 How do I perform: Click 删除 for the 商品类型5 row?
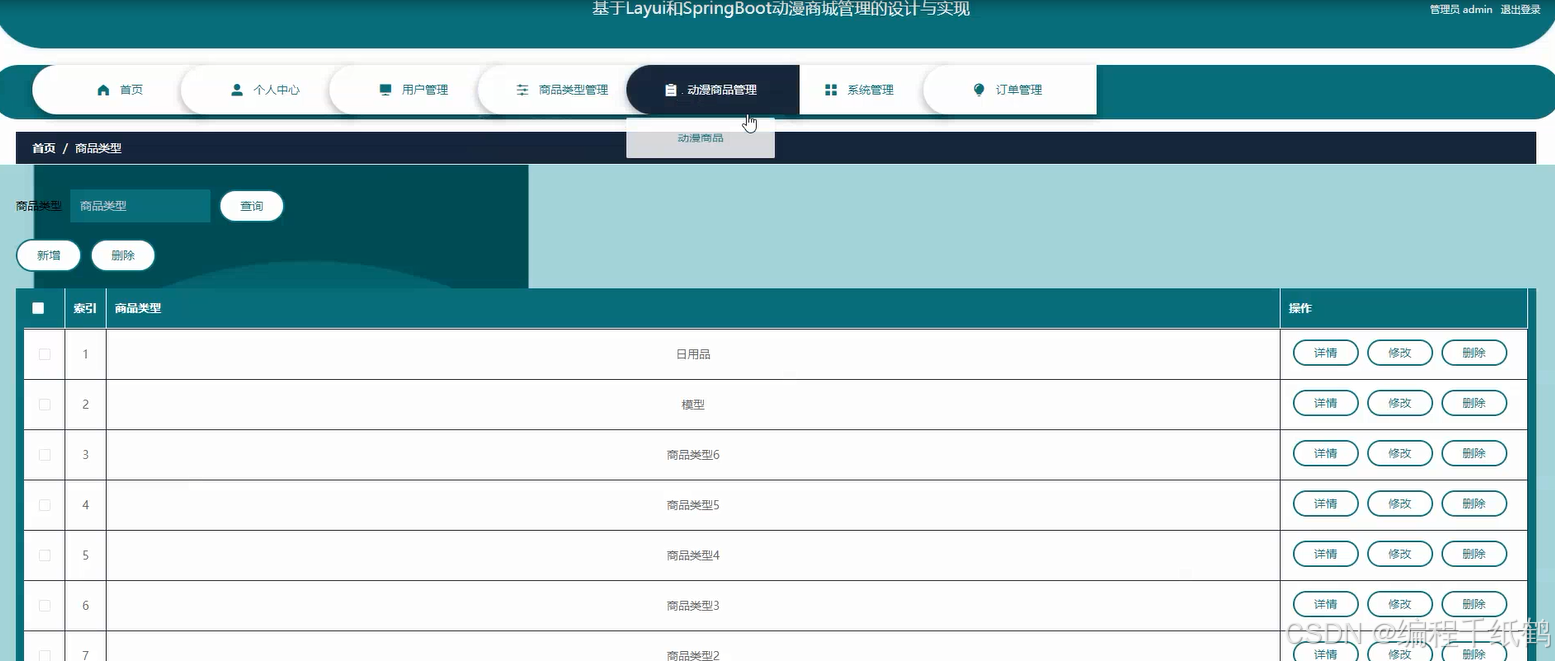point(1474,504)
